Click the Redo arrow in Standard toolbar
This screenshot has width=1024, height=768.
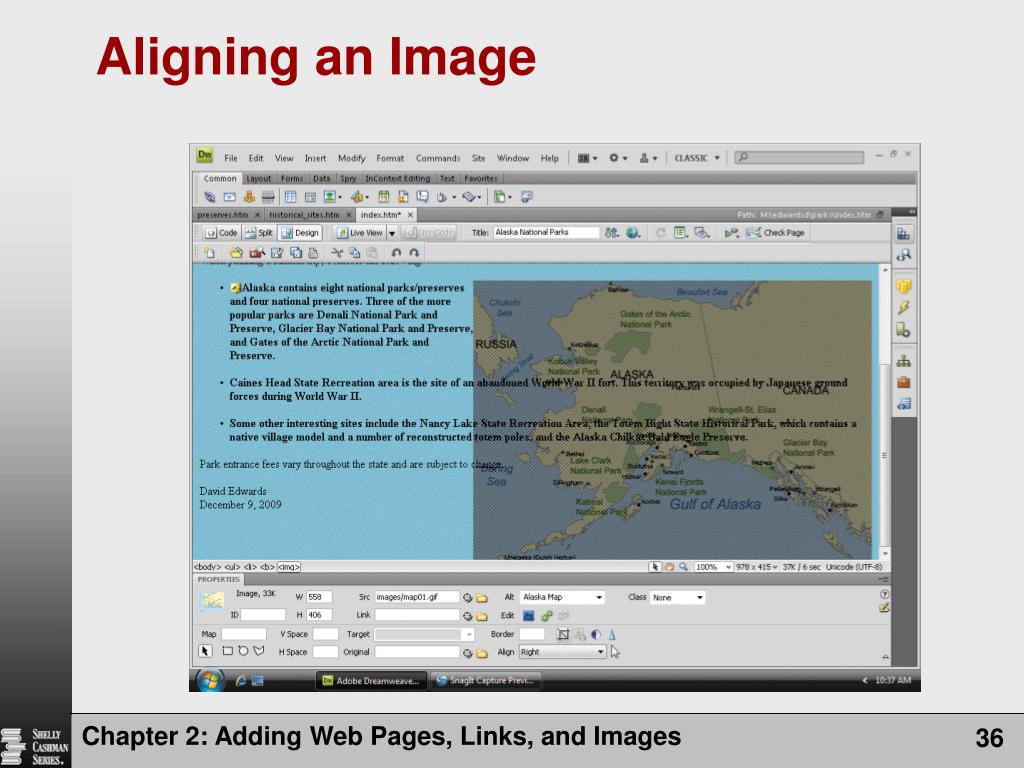coord(414,253)
